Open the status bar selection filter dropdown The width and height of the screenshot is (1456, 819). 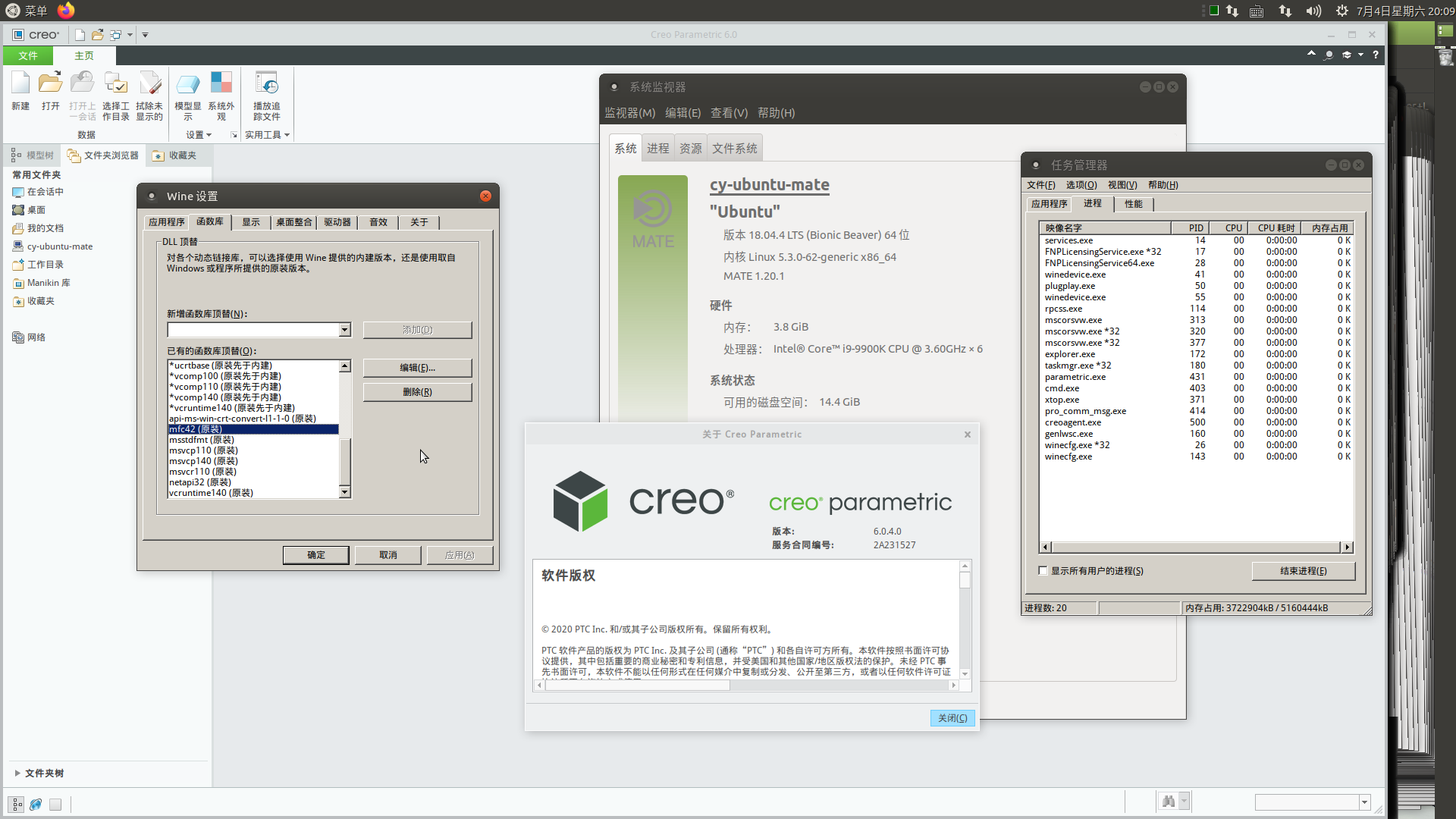1363,802
